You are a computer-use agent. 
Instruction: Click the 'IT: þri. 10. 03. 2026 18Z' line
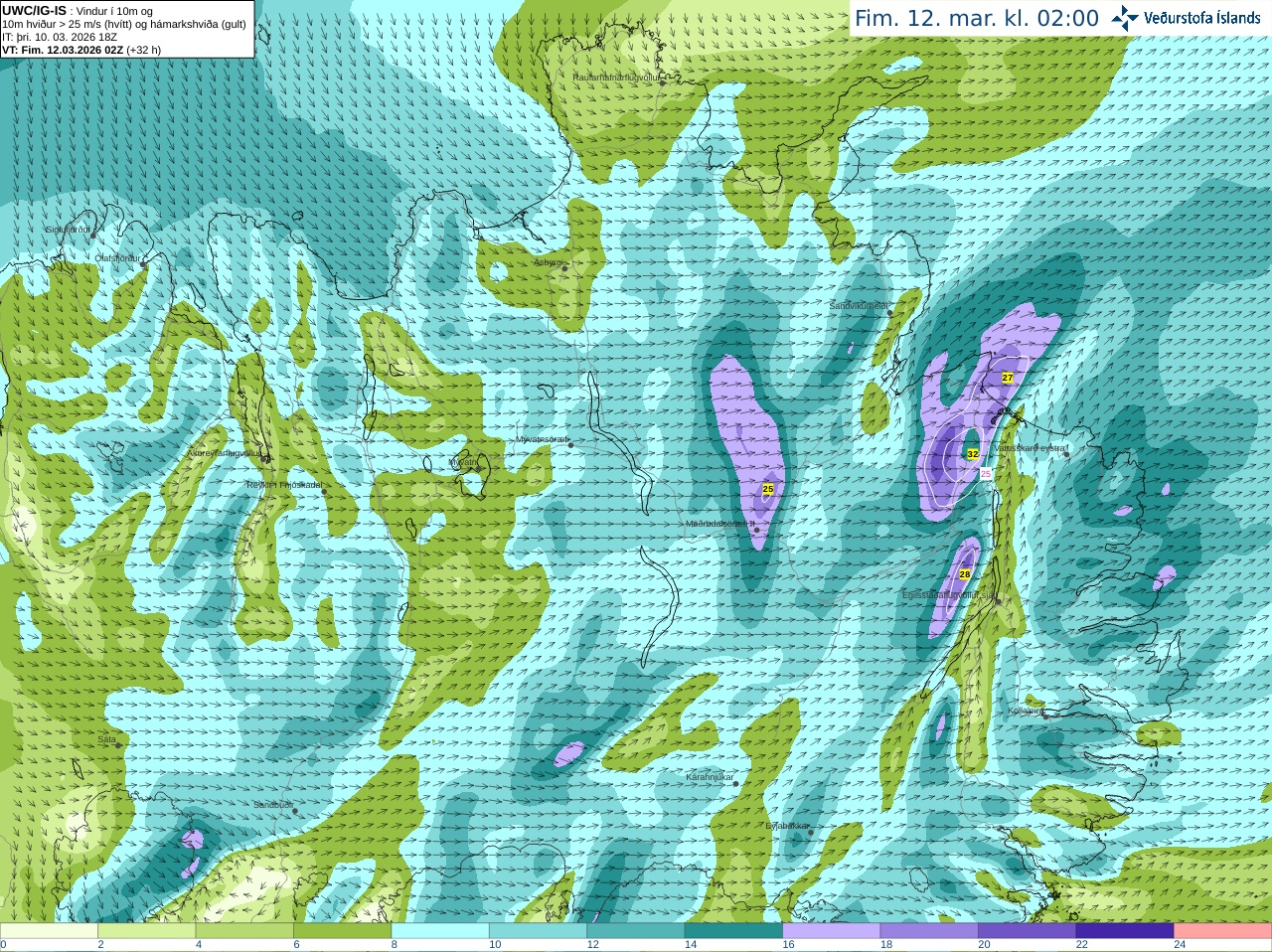(x=60, y=37)
